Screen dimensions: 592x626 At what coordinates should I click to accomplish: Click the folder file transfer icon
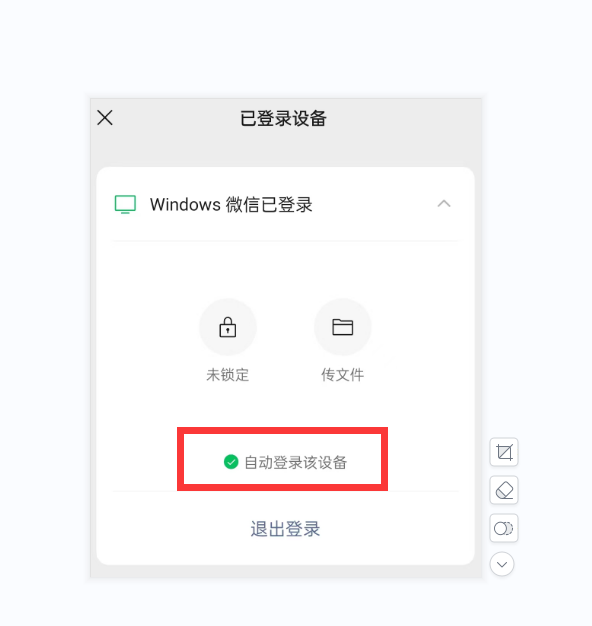click(343, 327)
